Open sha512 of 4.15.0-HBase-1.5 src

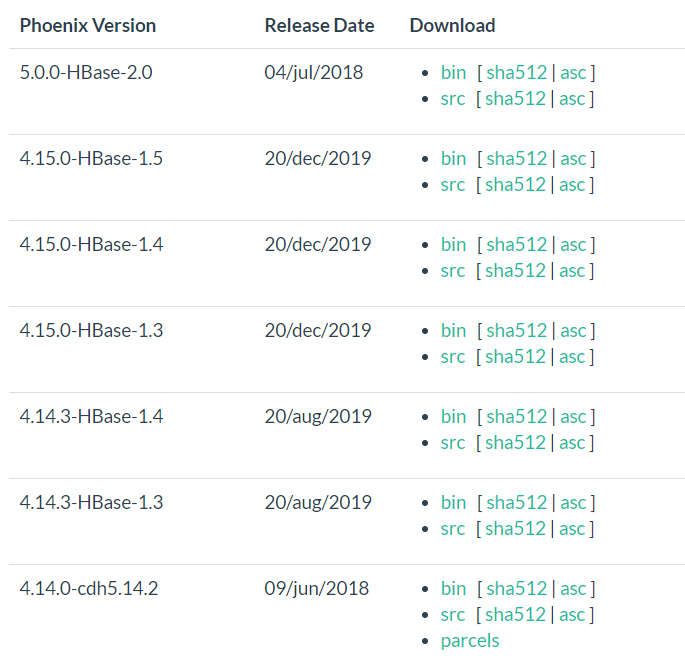(x=515, y=185)
